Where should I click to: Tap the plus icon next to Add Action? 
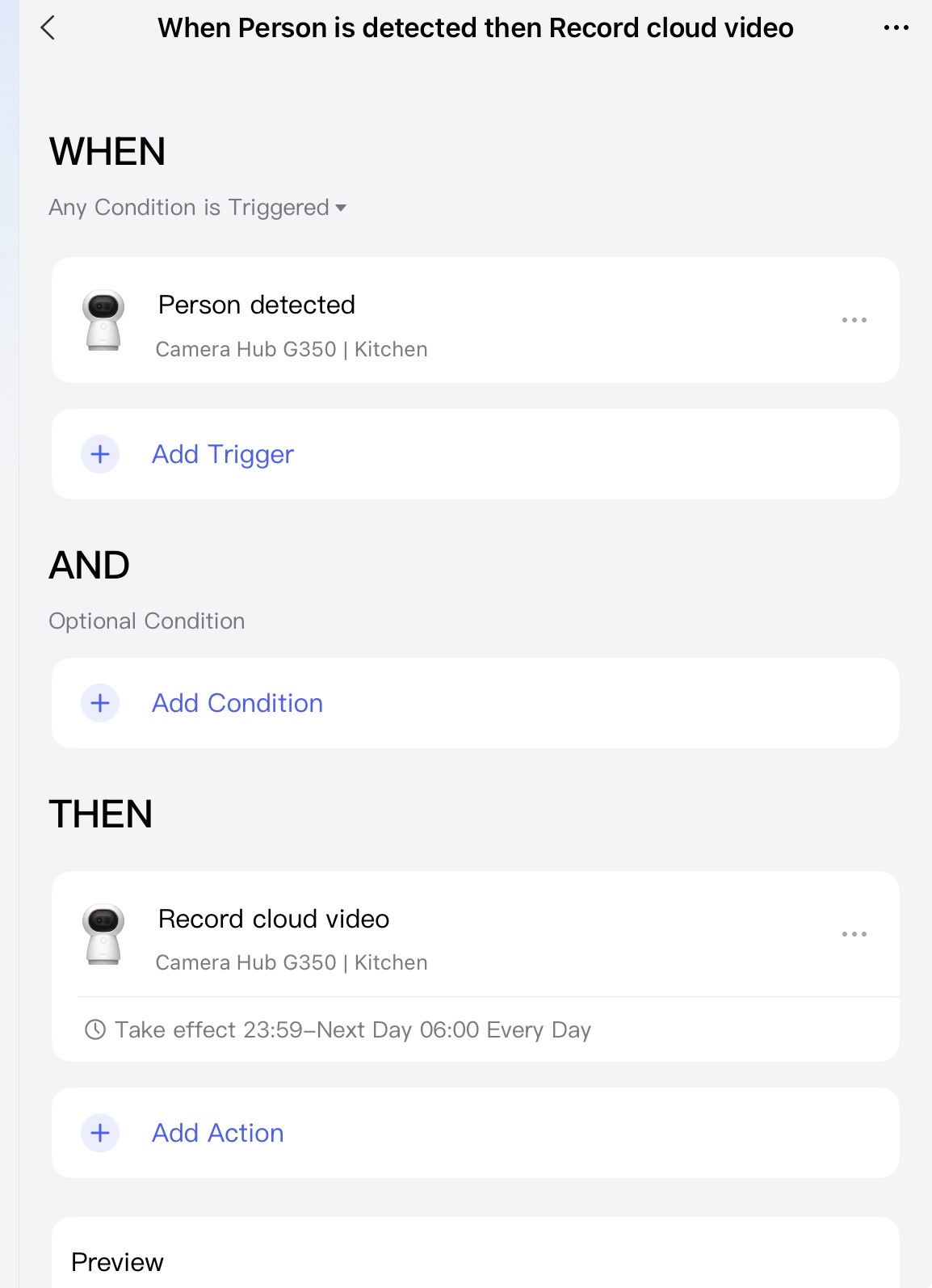(100, 1133)
